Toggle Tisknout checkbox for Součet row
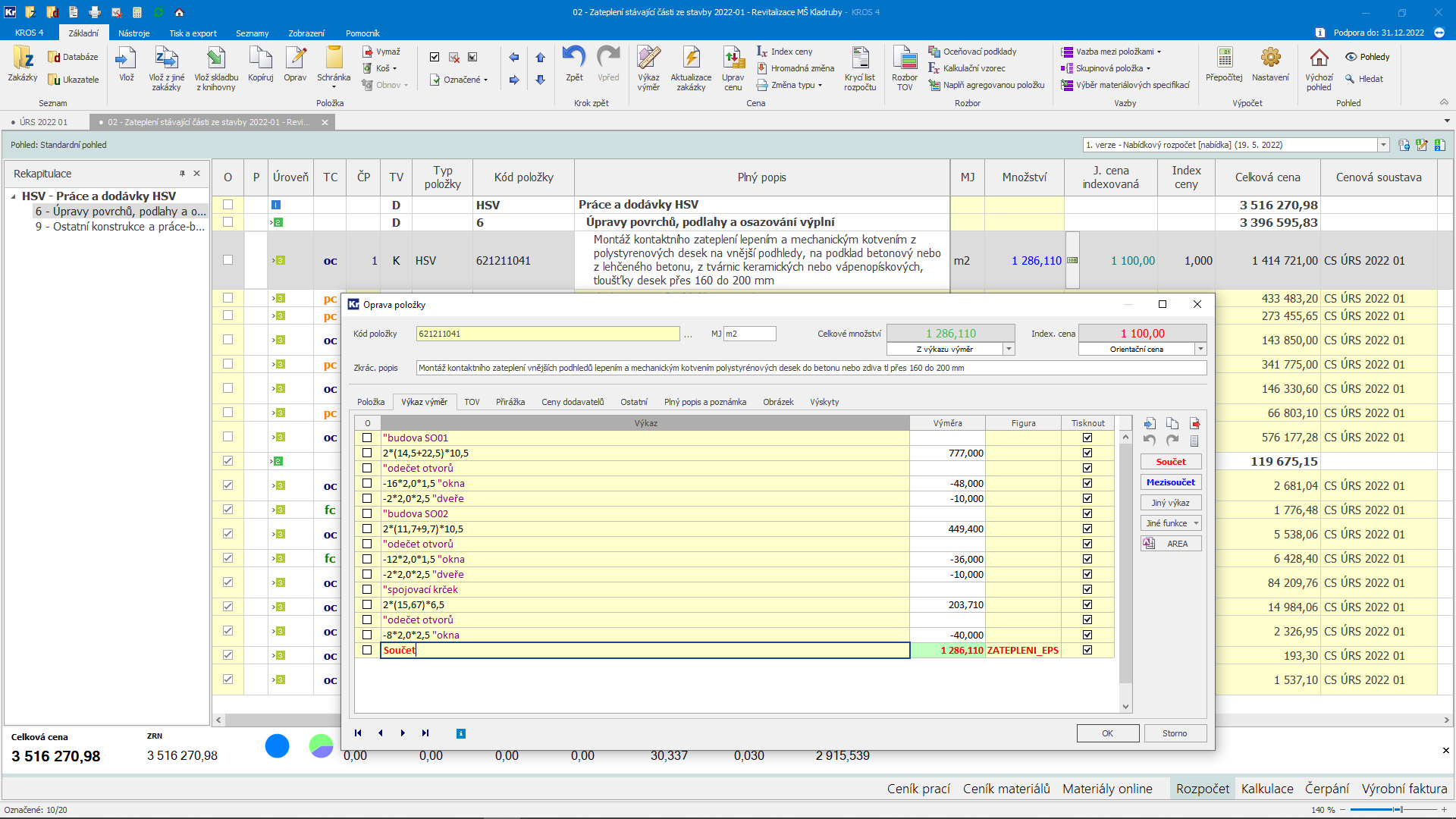 (1087, 650)
